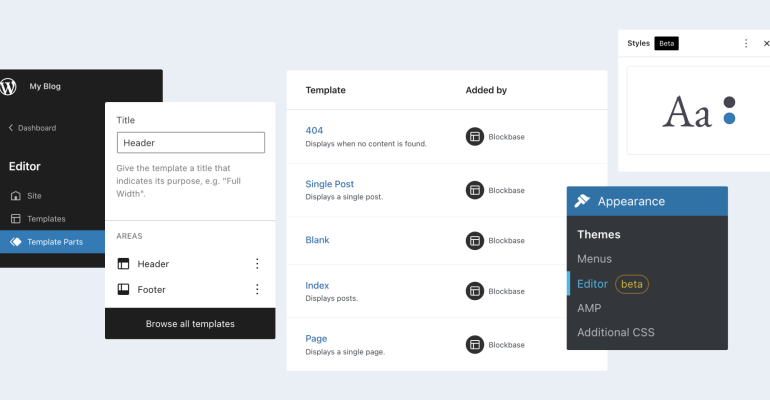This screenshot has height=400, width=770.
Task: Select Template Parts in Editor sidebar
Action: coord(54,242)
